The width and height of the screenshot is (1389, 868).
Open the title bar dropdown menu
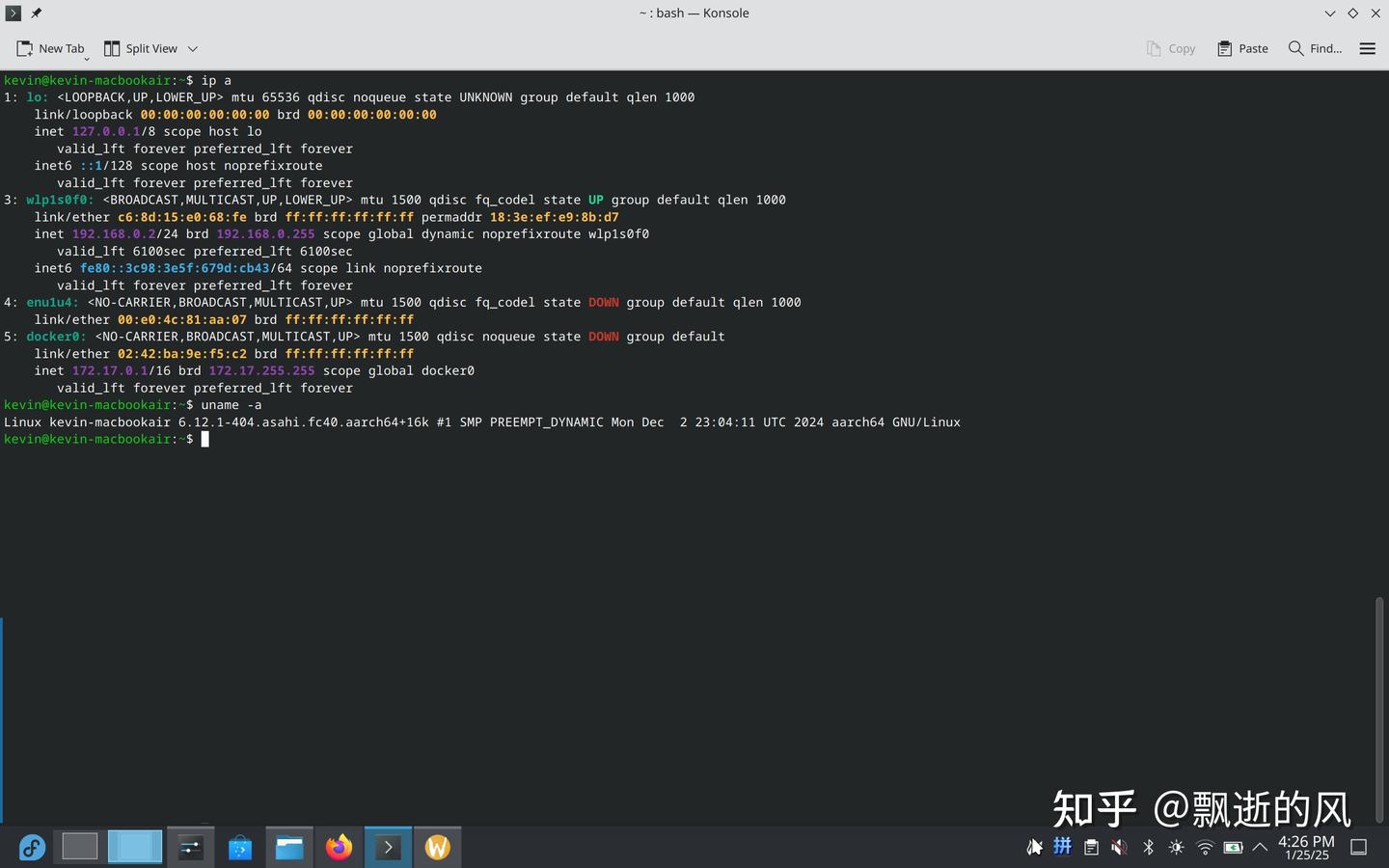coord(1330,14)
